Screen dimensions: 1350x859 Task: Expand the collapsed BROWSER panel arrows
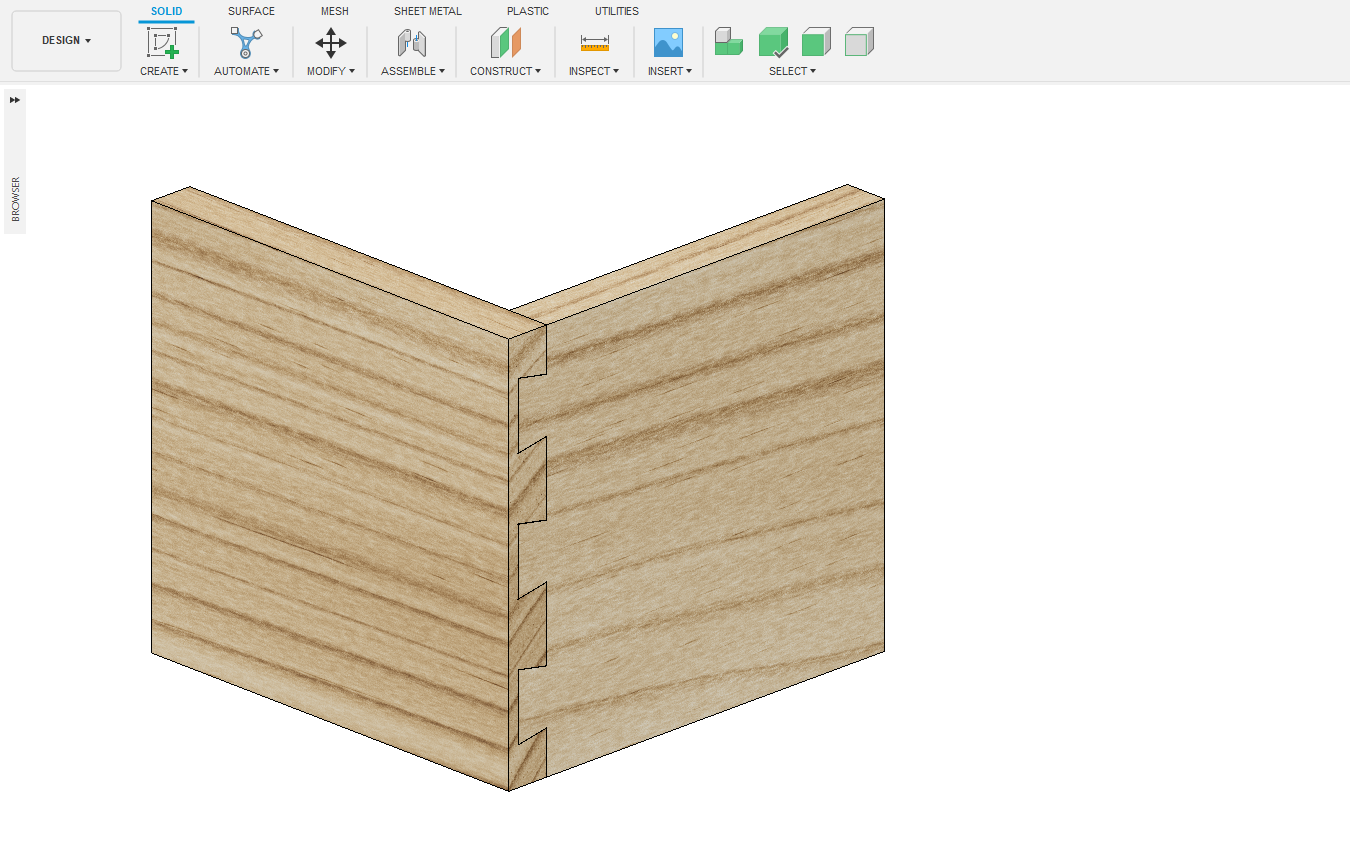(x=15, y=100)
